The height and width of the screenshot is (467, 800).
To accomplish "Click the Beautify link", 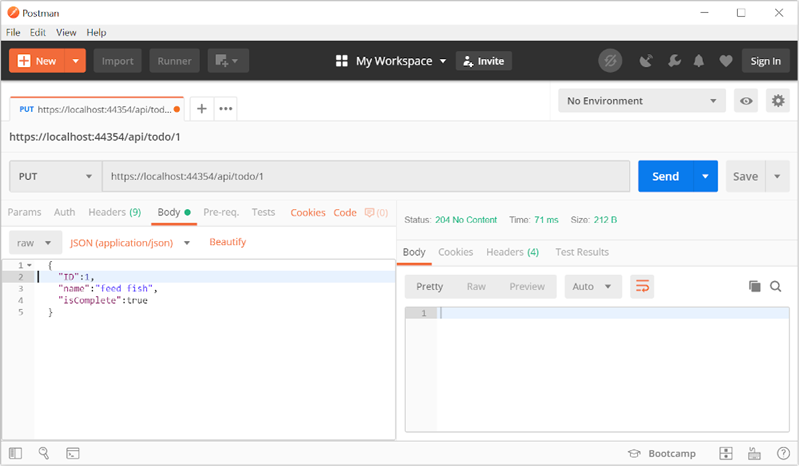I will tap(227, 242).
